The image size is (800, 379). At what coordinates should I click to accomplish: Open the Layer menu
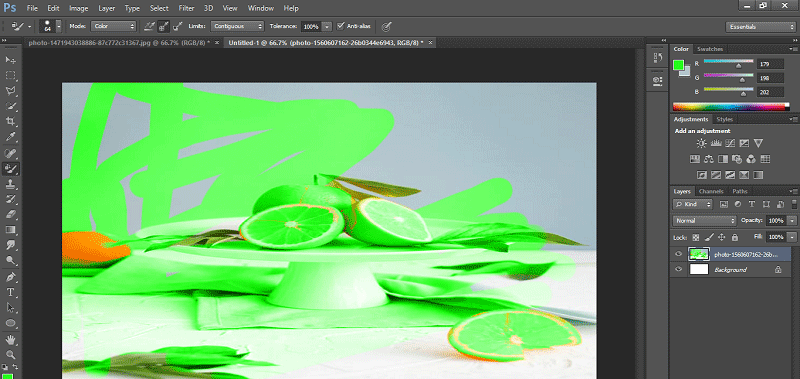(x=107, y=8)
